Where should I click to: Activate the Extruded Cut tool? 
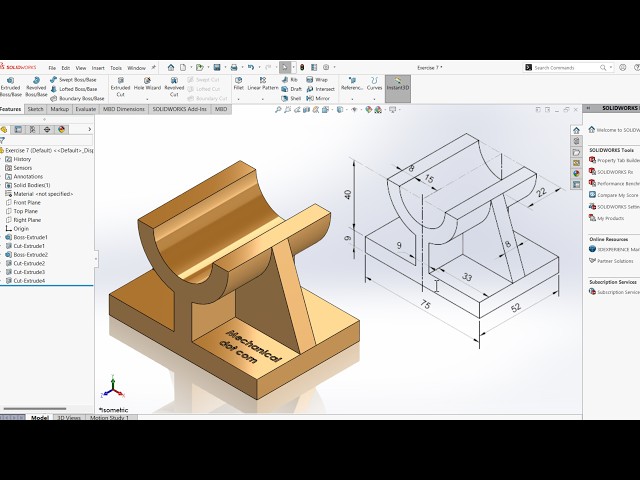(x=120, y=87)
